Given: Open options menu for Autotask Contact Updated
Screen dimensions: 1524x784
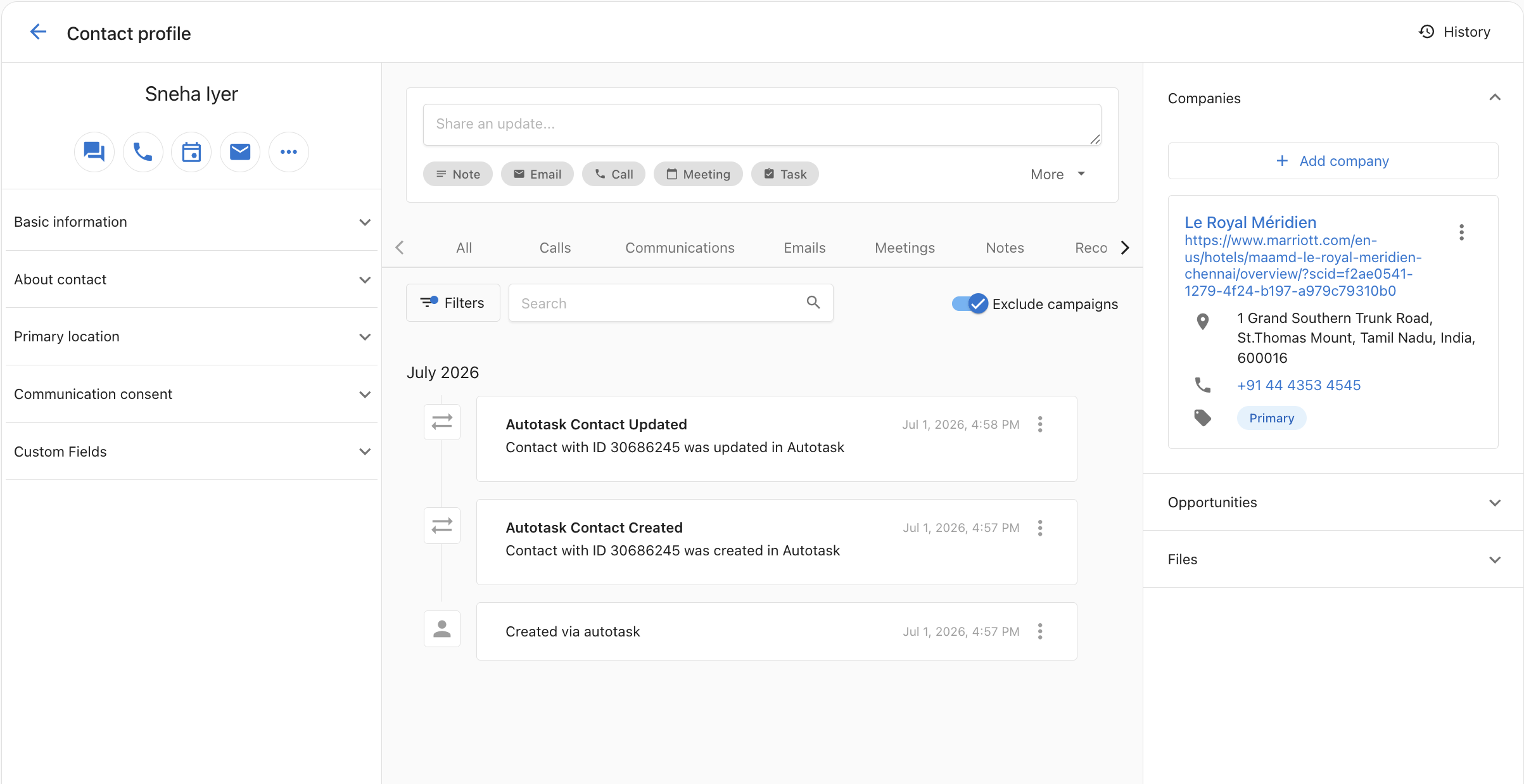Looking at the screenshot, I should [x=1040, y=424].
